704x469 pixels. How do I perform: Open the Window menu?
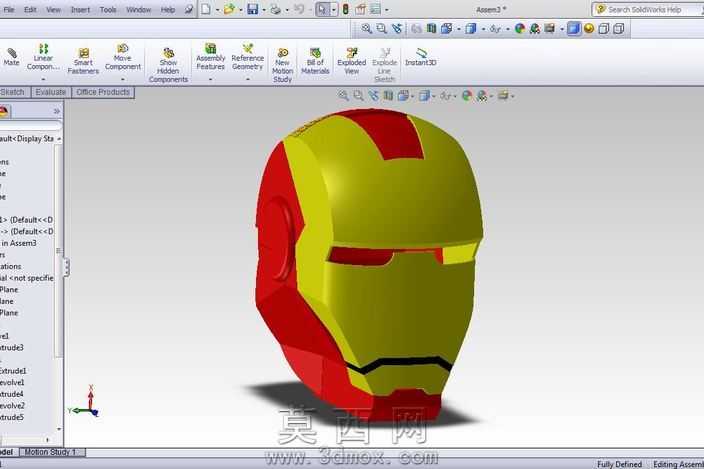pyautogui.click(x=138, y=9)
